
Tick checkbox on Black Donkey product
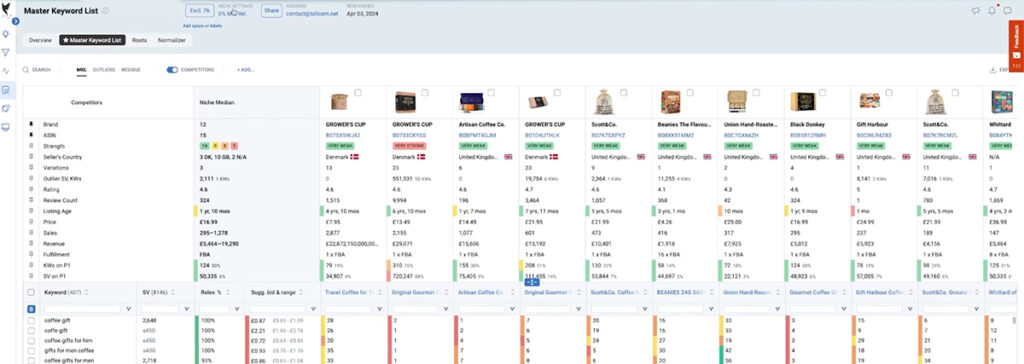tap(822, 93)
